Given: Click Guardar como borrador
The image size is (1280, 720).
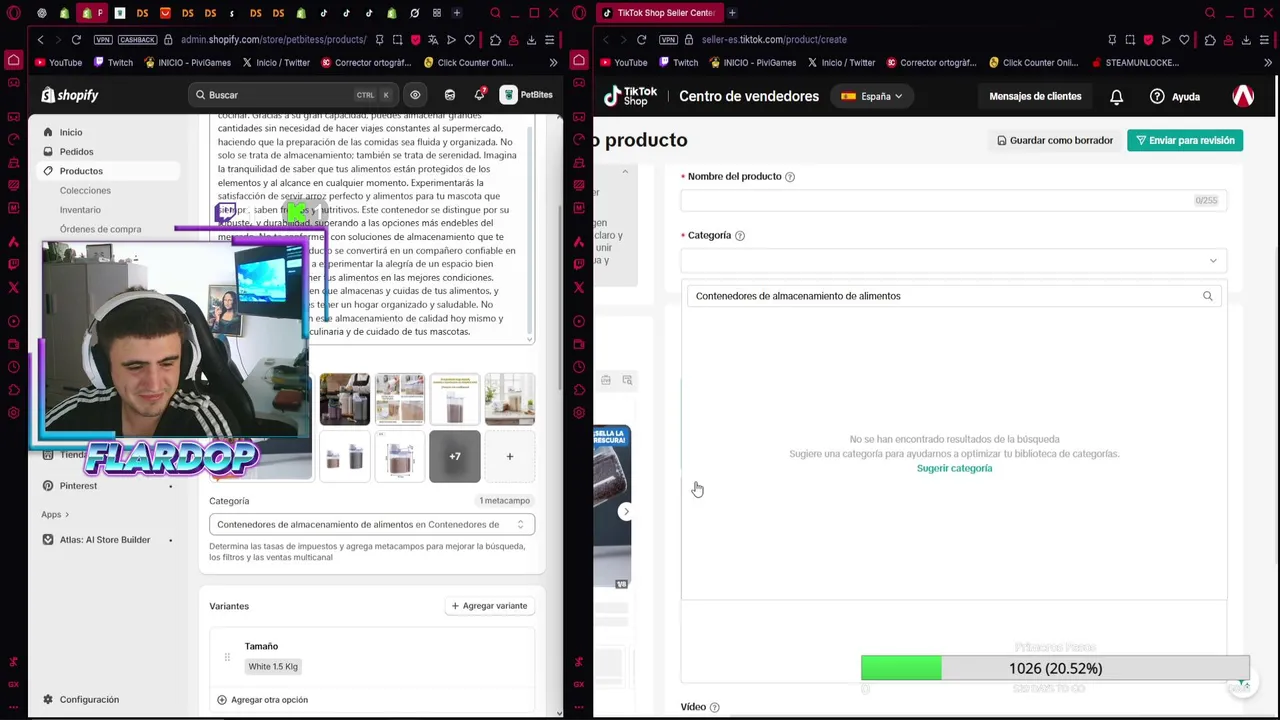Looking at the screenshot, I should (1054, 140).
